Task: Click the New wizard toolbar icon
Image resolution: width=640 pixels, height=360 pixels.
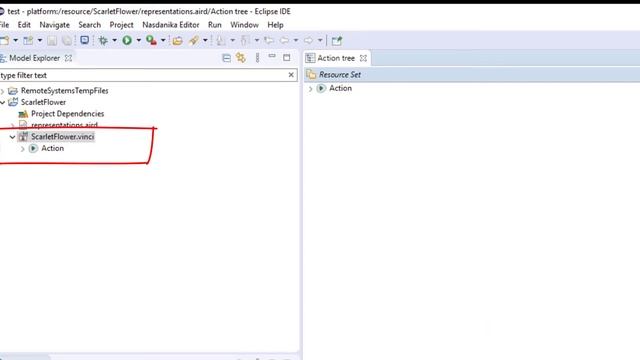Action: tap(4, 40)
